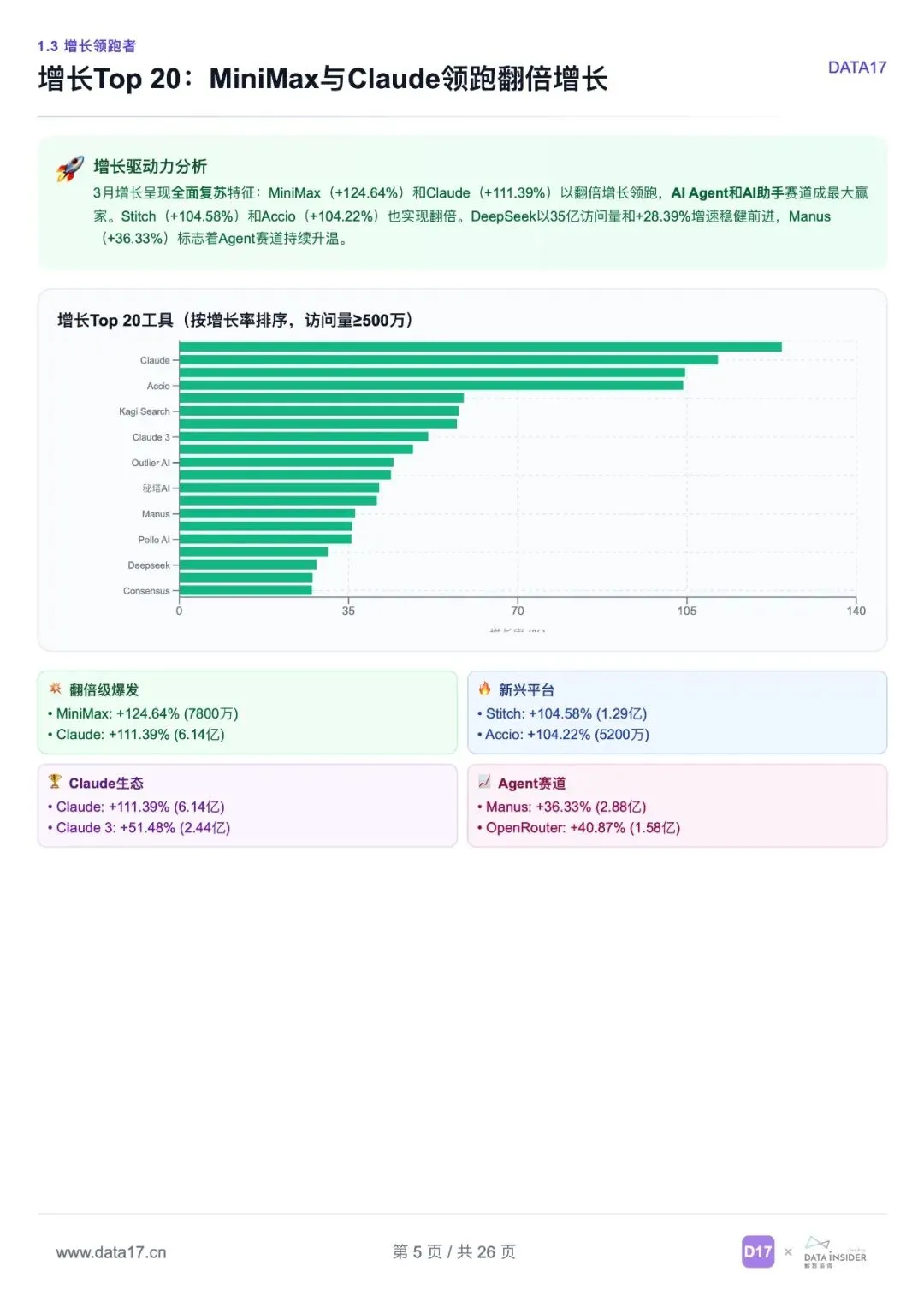Click the chart icon beside Agent赛道
This screenshot has width=924, height=1307.
coord(484,782)
